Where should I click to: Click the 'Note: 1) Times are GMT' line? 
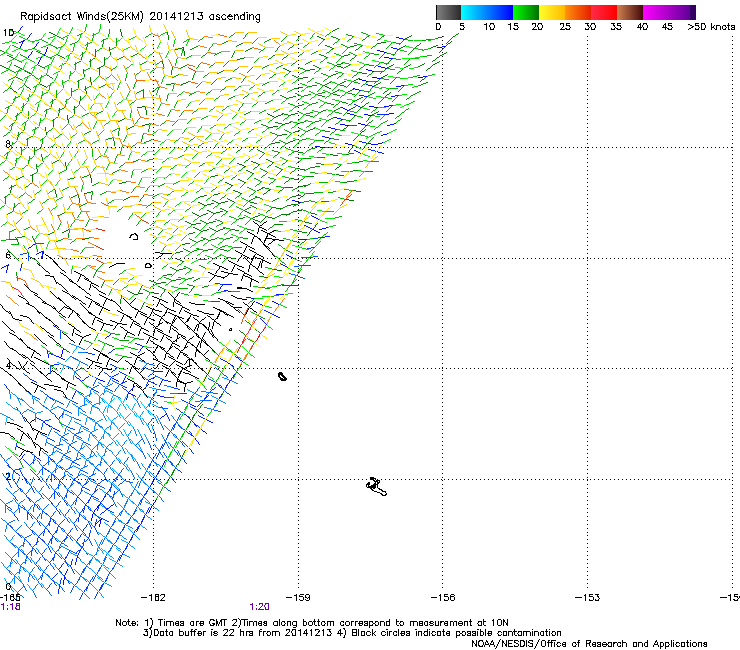(311, 623)
